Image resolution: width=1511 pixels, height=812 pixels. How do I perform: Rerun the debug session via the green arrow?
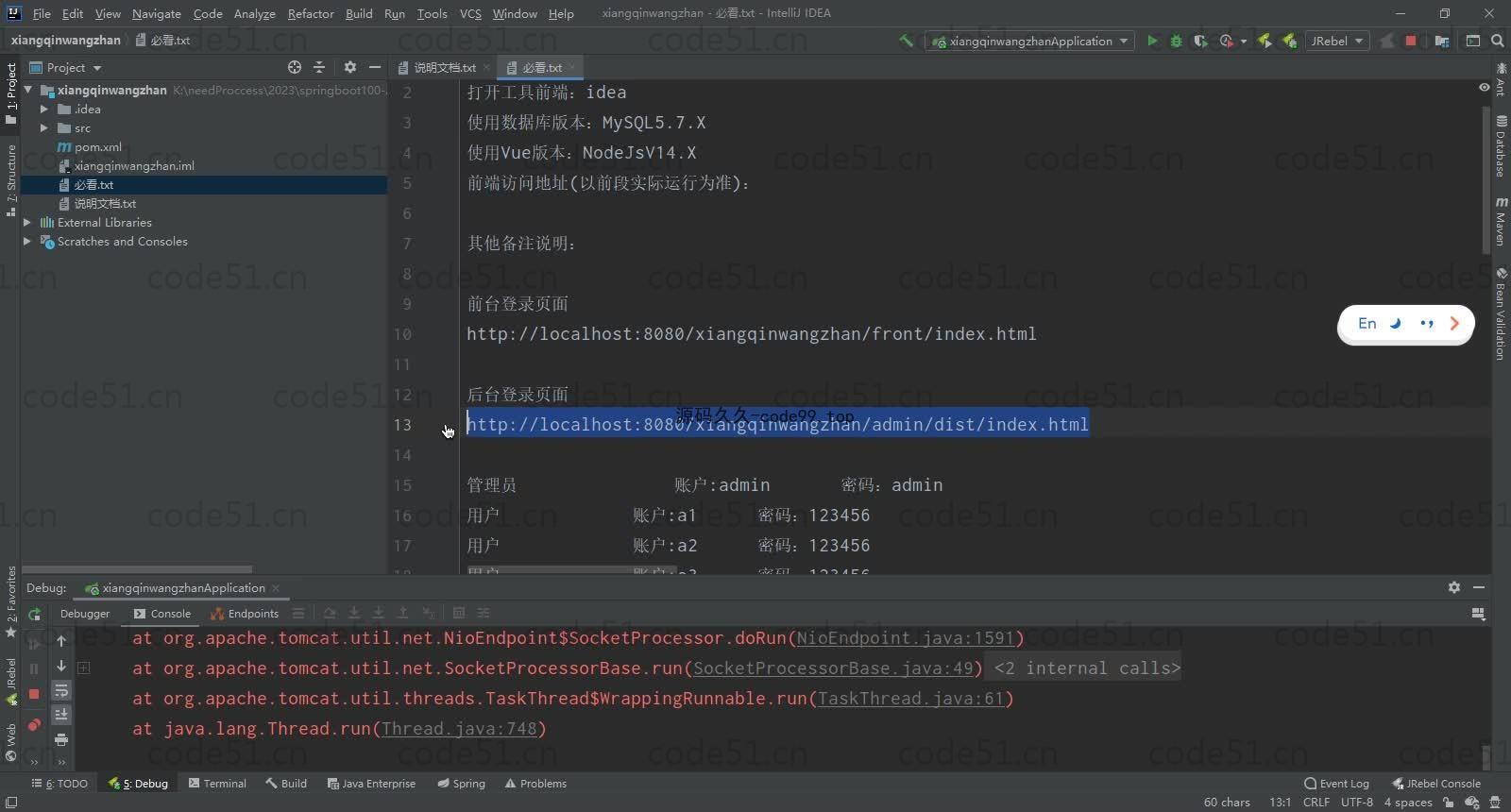point(34,614)
